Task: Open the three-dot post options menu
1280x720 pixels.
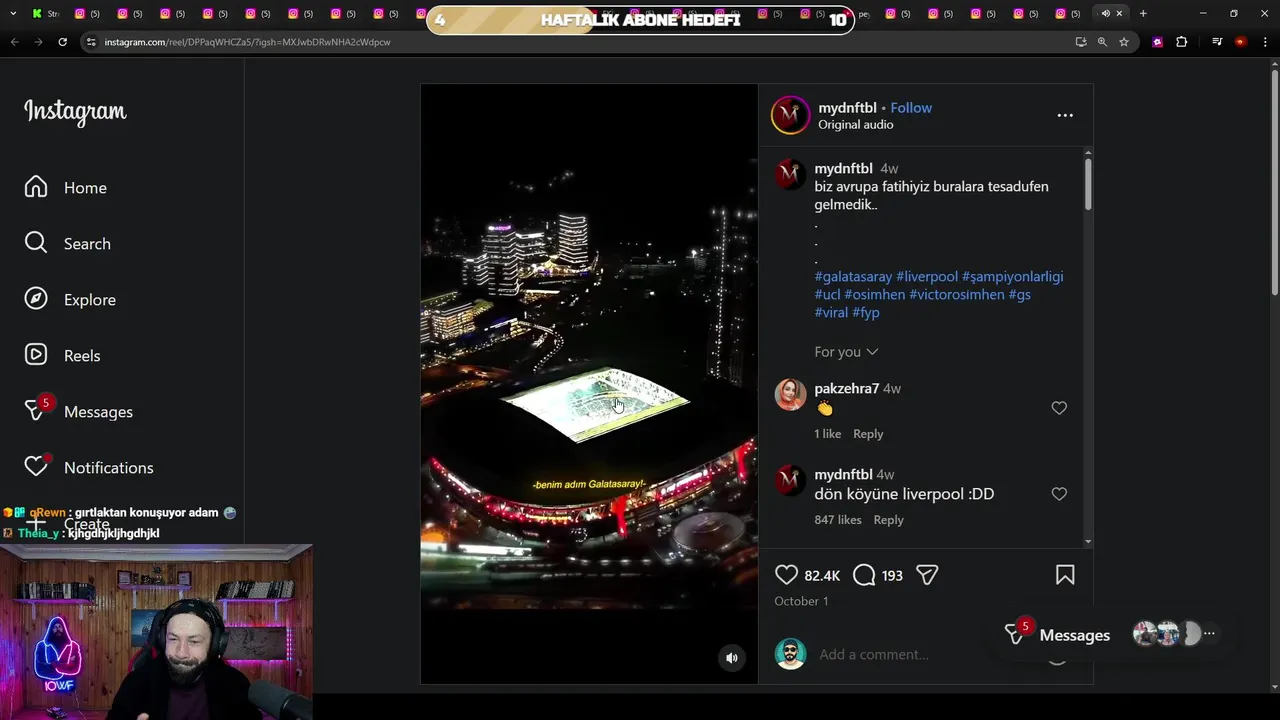Action: pyautogui.click(x=1065, y=115)
